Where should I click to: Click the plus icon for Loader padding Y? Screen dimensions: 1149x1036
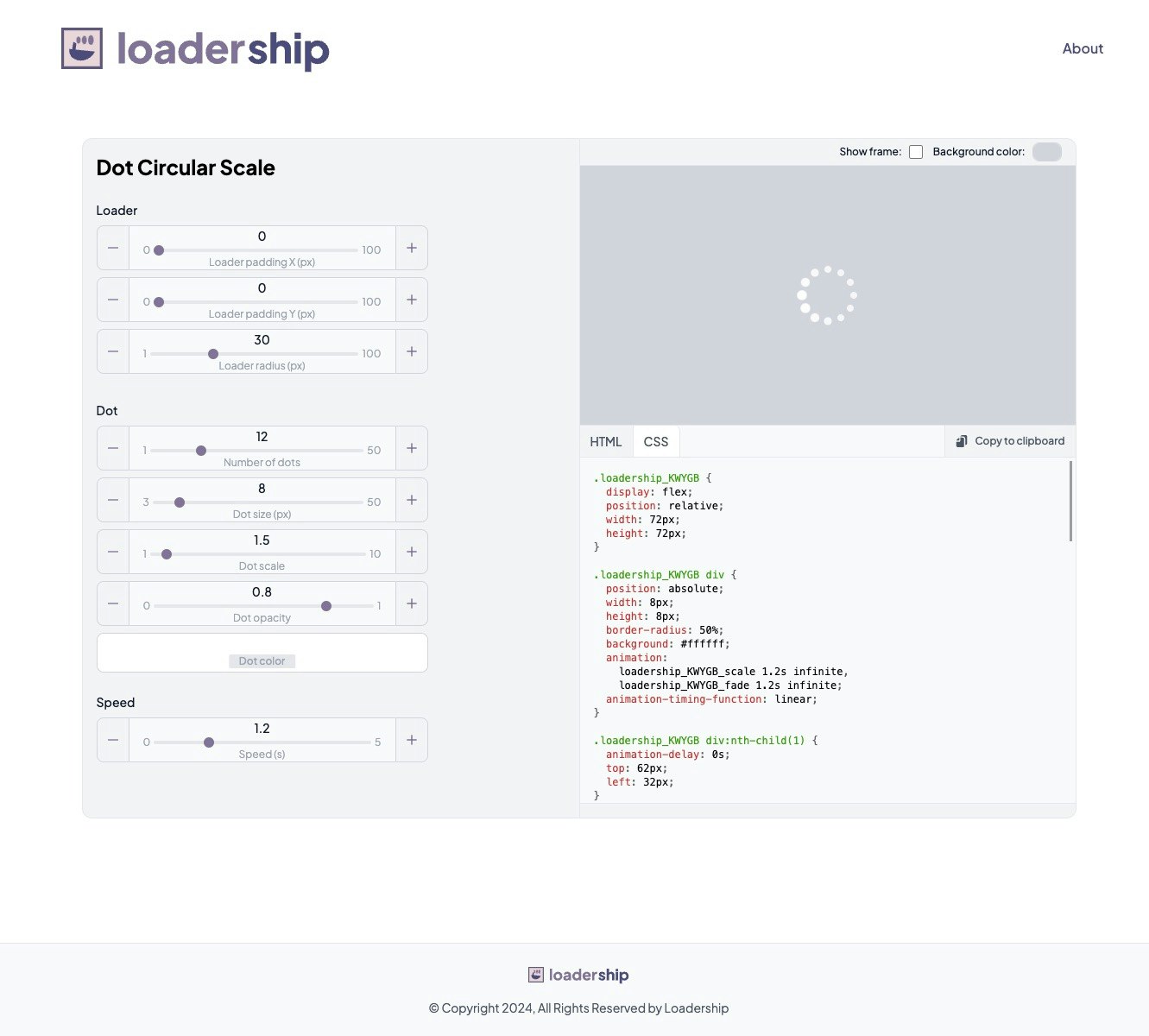click(412, 300)
